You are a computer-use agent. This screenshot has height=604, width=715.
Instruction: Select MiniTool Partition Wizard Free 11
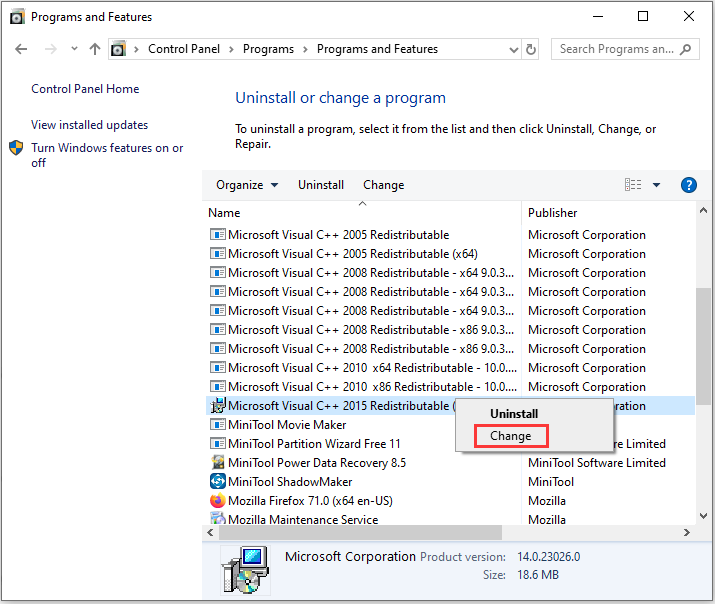click(x=314, y=444)
